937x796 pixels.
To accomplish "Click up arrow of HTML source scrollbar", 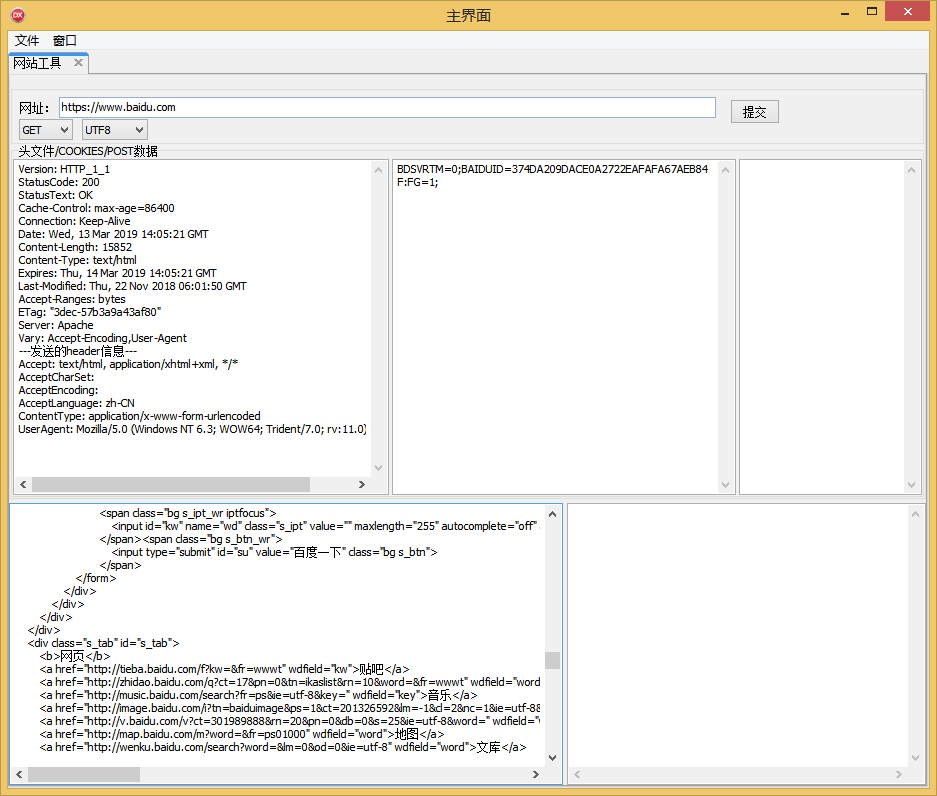I will click(552, 514).
